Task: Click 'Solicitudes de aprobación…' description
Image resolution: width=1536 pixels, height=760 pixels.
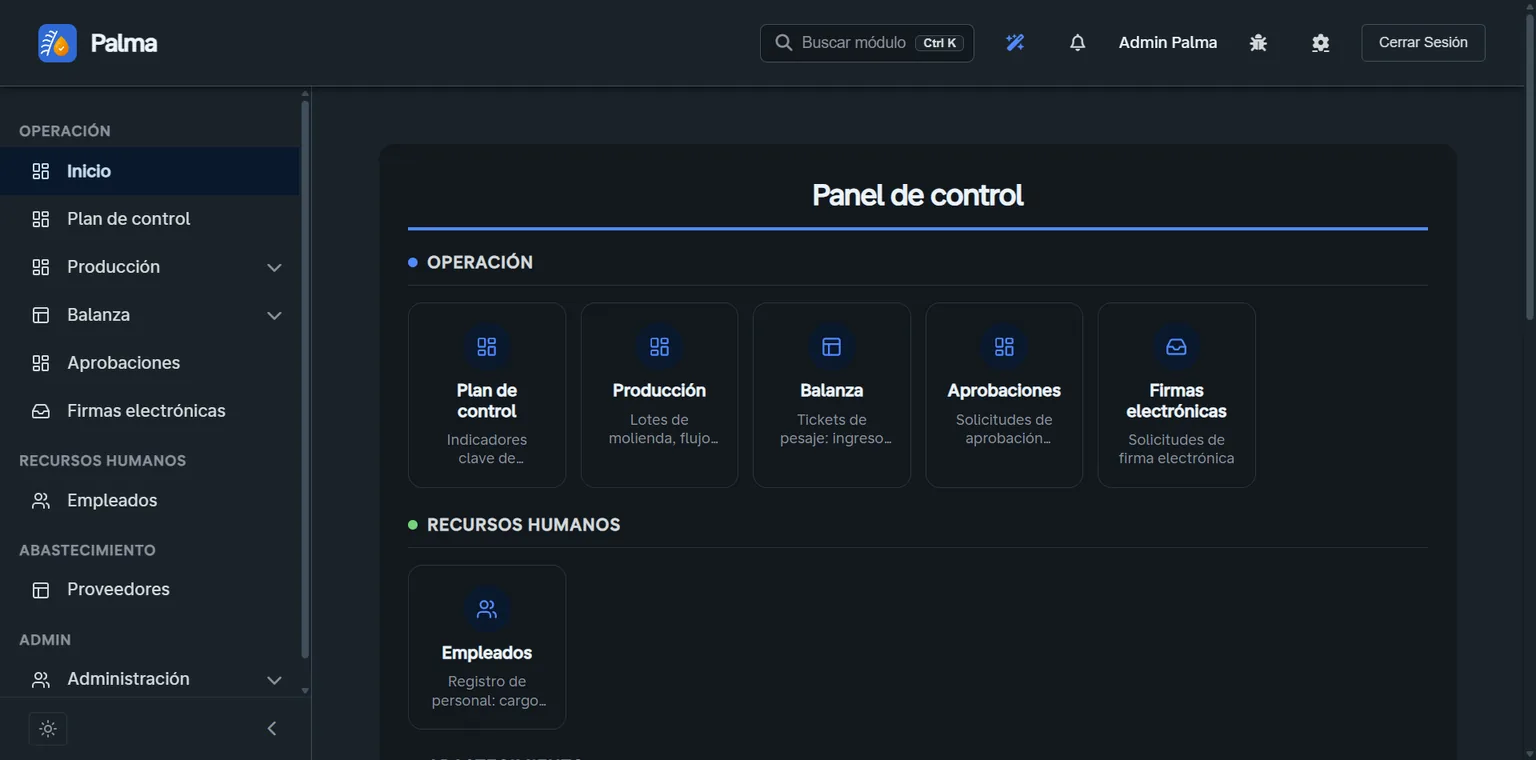Action: point(1004,429)
